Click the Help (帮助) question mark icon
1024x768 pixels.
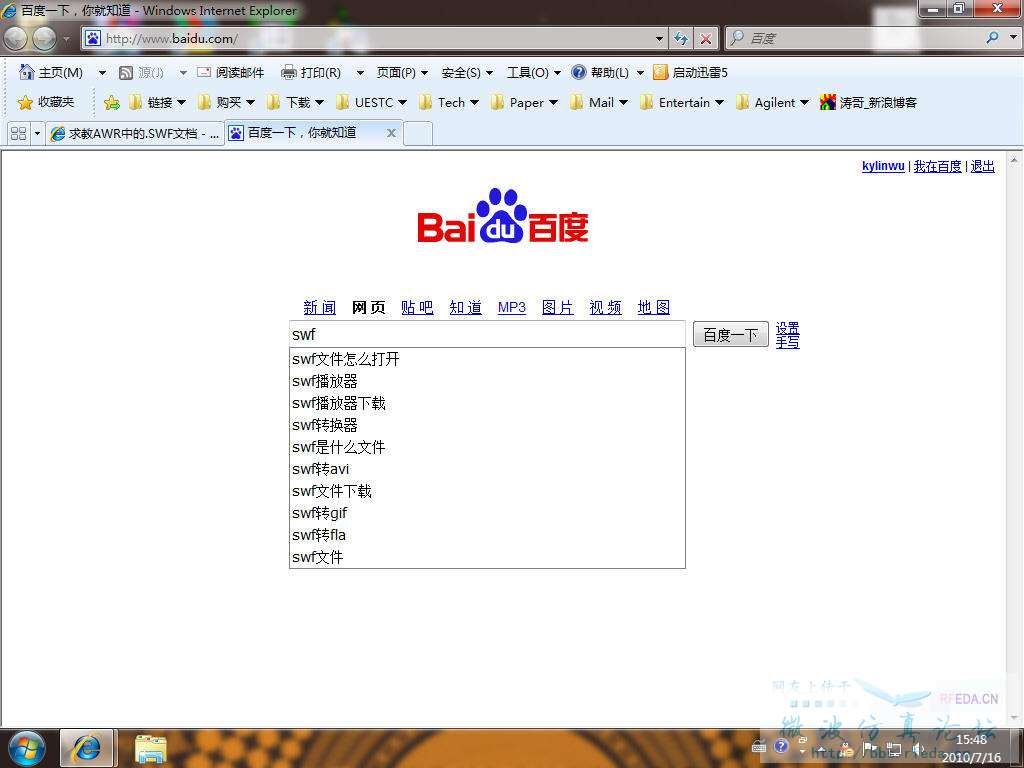click(579, 72)
